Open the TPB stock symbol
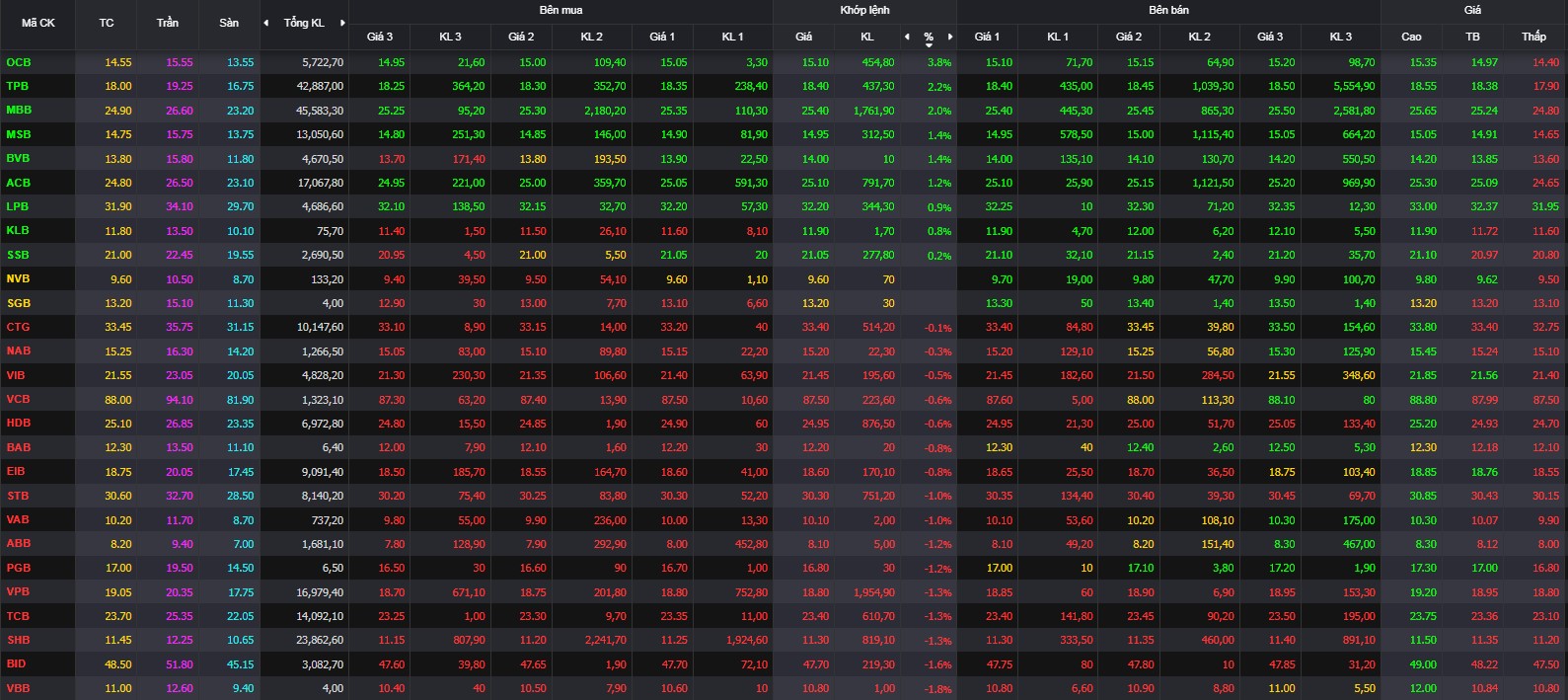 (x=18, y=86)
